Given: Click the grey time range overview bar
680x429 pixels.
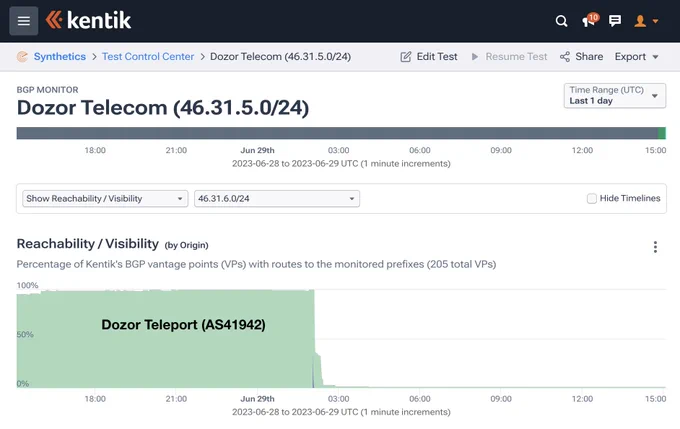Looking at the screenshot, I should pyautogui.click(x=337, y=133).
